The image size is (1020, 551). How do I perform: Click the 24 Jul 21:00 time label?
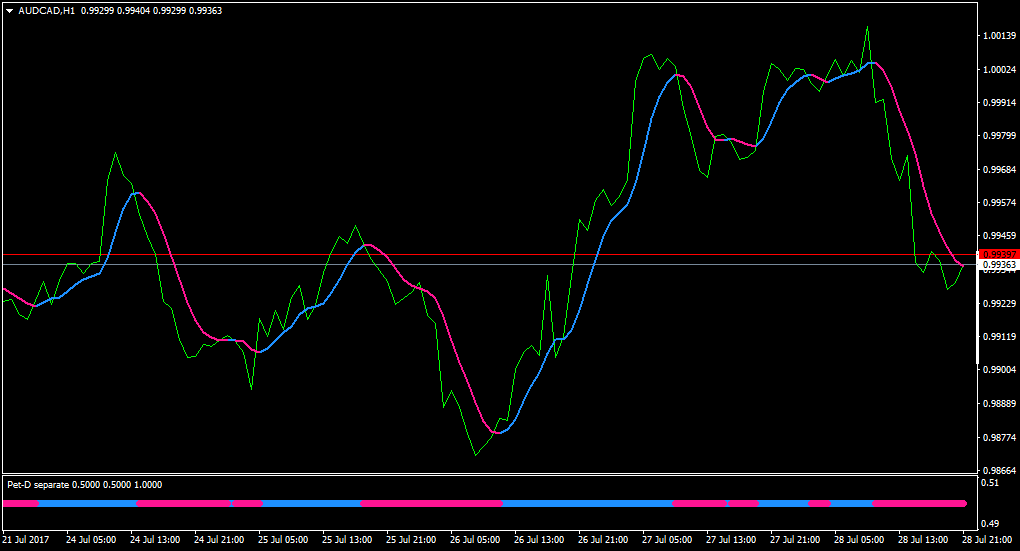tap(219, 540)
